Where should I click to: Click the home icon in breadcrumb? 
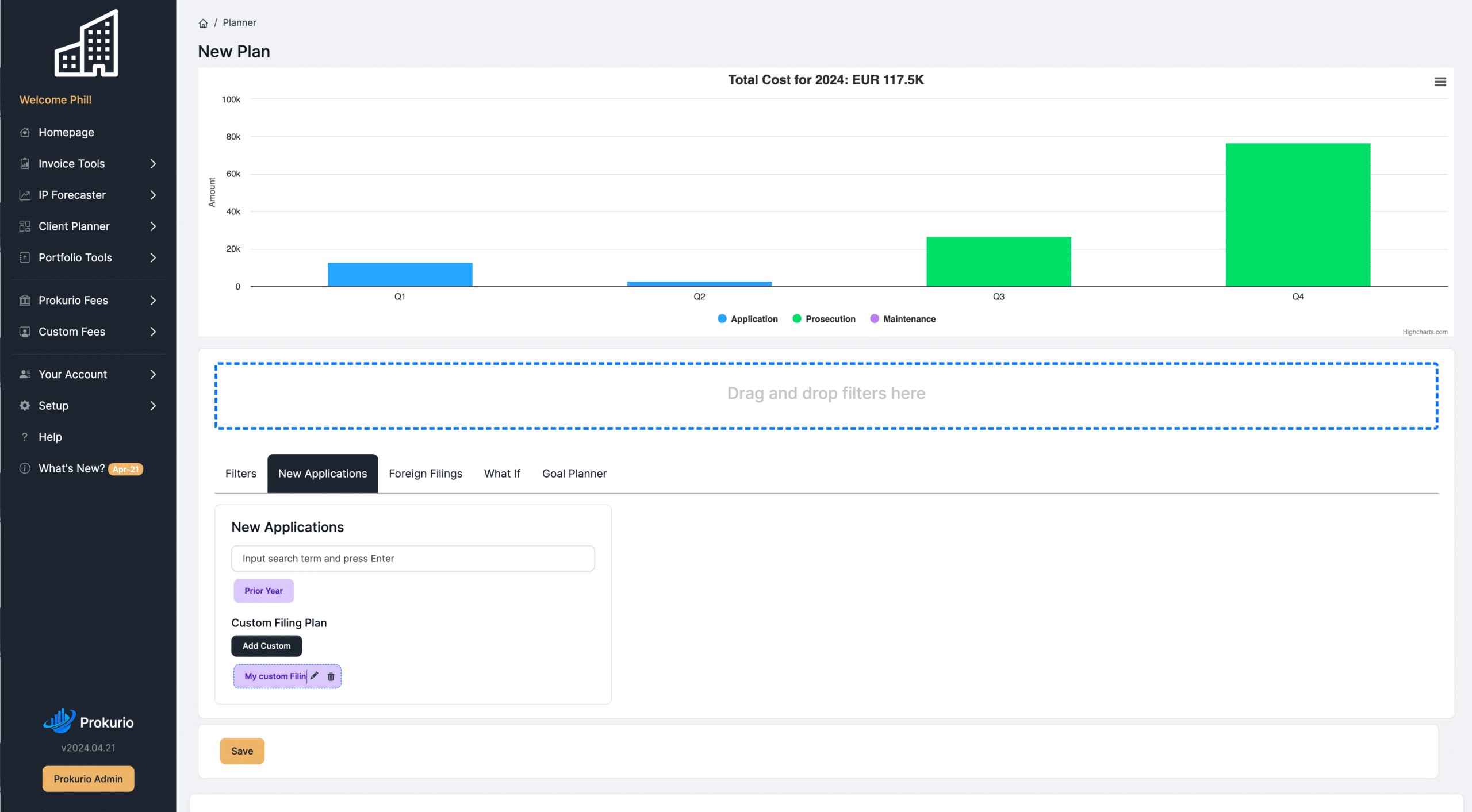(203, 23)
